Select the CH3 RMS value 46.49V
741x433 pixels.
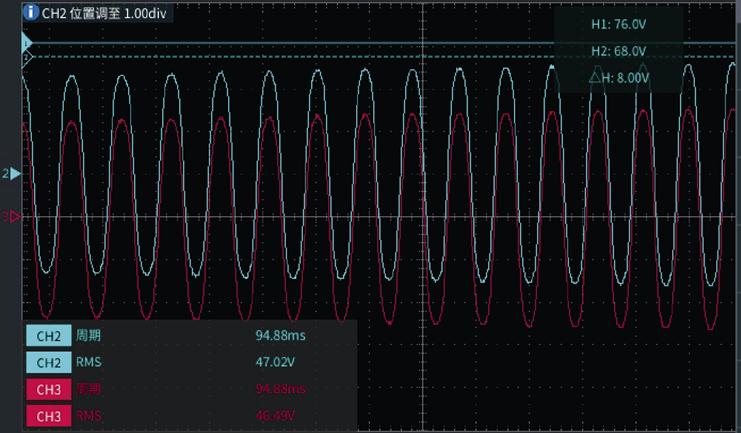[x=275, y=416]
